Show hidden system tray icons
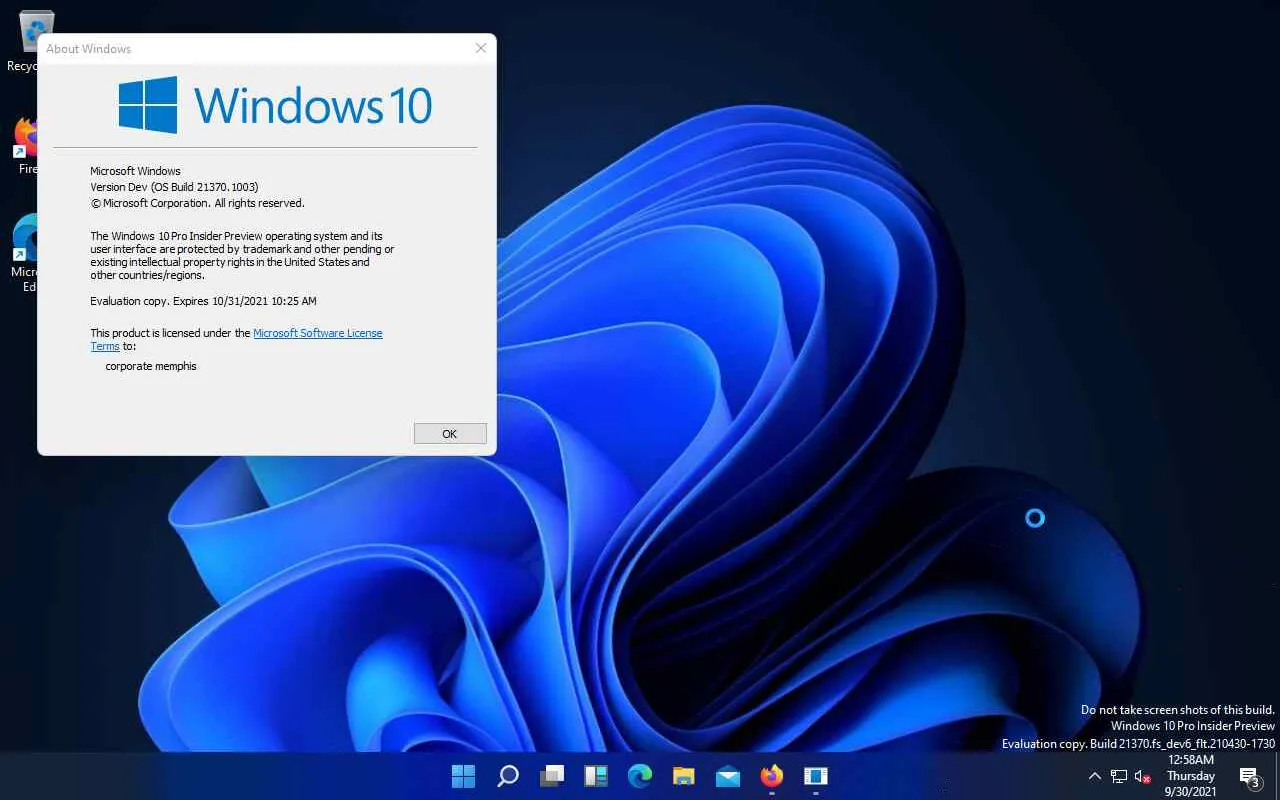 click(x=1095, y=776)
